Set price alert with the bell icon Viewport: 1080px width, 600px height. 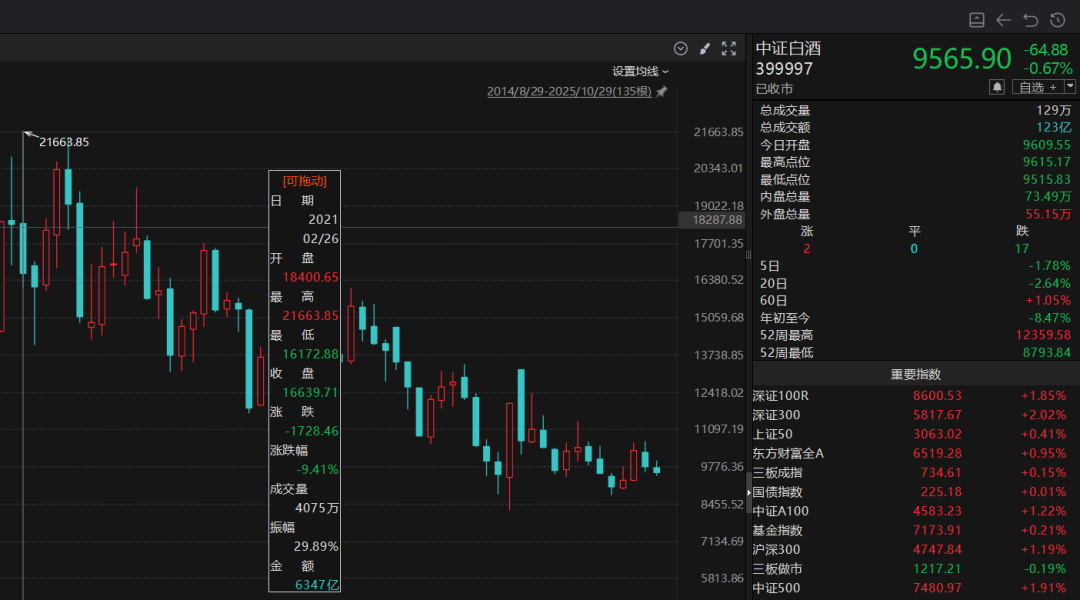(x=997, y=87)
